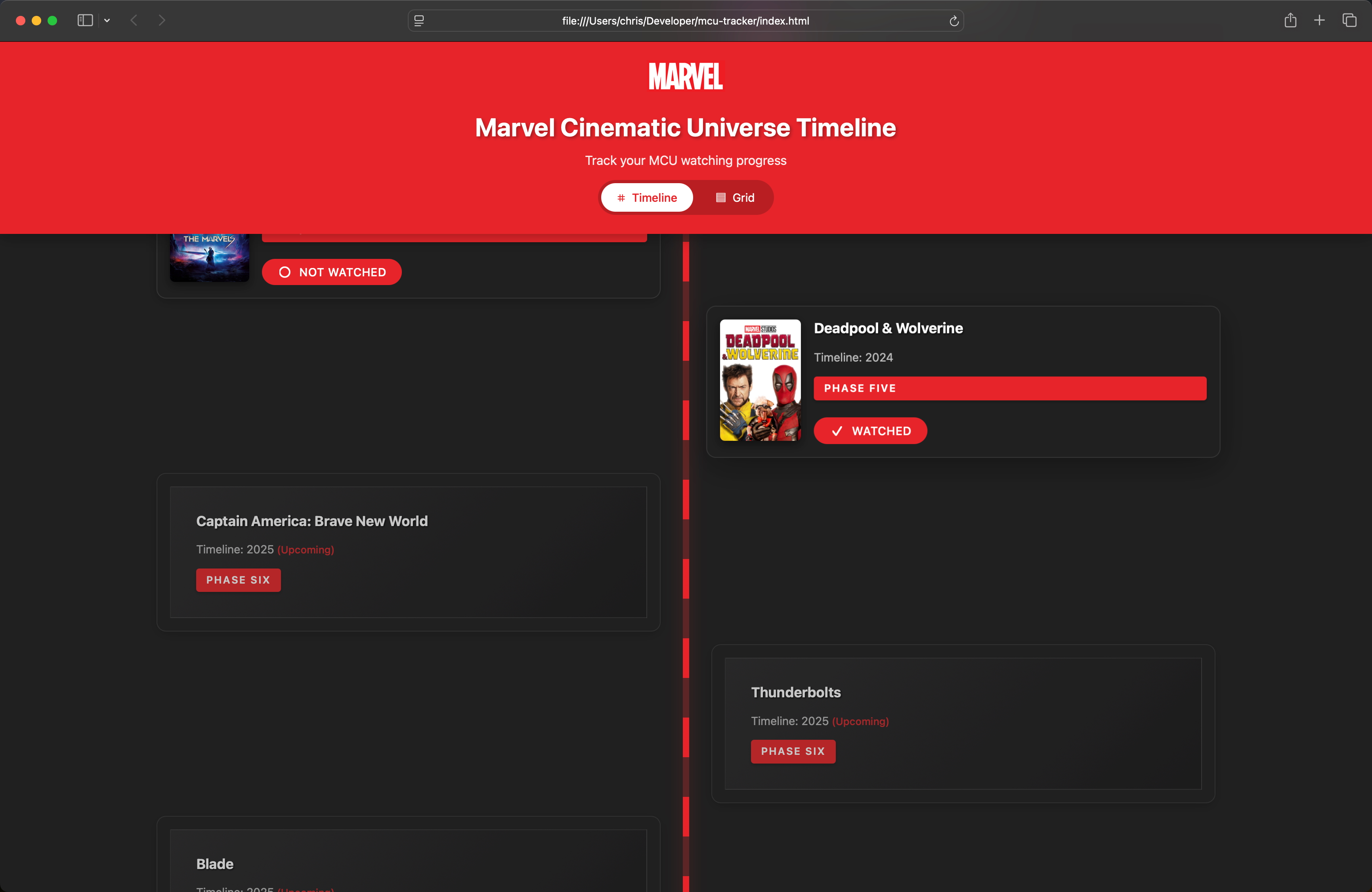This screenshot has width=1372, height=892.
Task: Click the reload page icon
Action: pyautogui.click(x=954, y=21)
